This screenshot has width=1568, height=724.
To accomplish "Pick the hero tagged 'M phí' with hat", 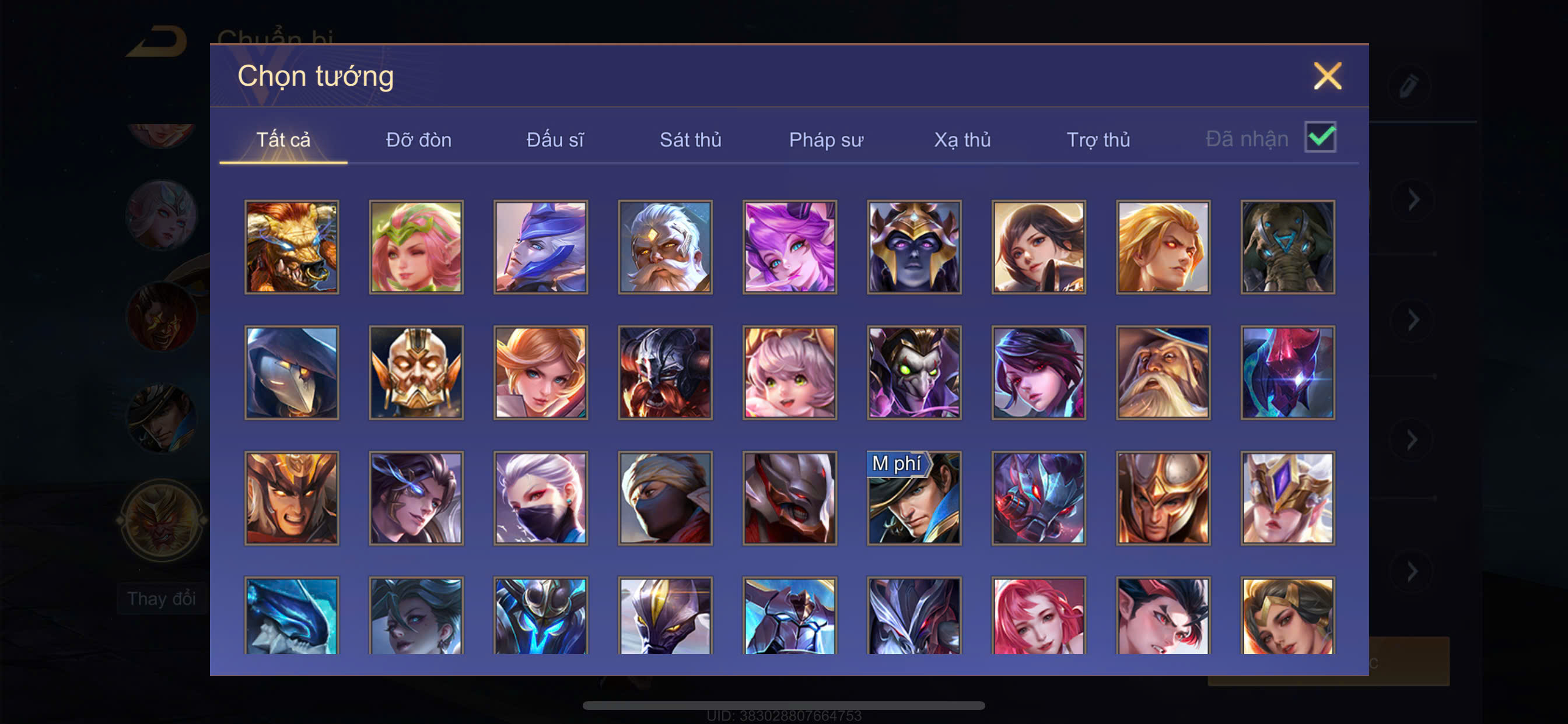I will pos(914,498).
